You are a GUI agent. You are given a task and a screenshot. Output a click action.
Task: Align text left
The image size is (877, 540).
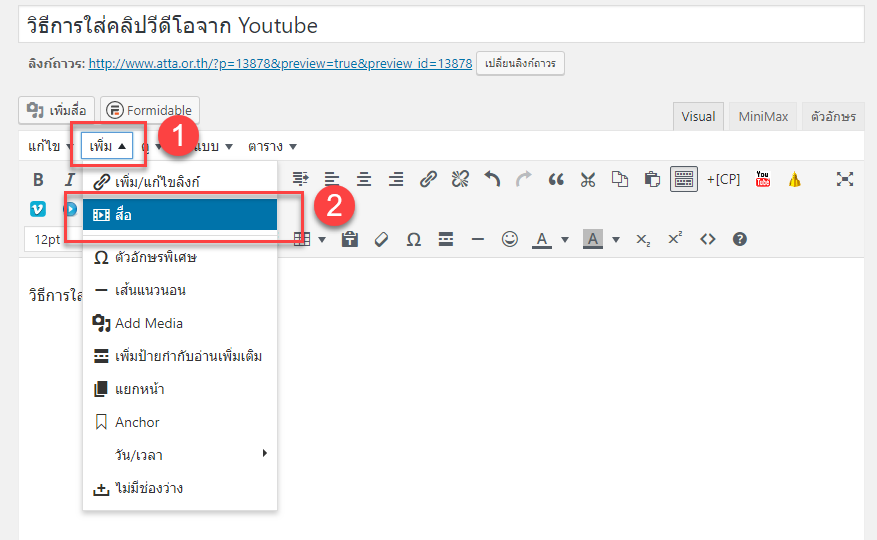point(332,179)
